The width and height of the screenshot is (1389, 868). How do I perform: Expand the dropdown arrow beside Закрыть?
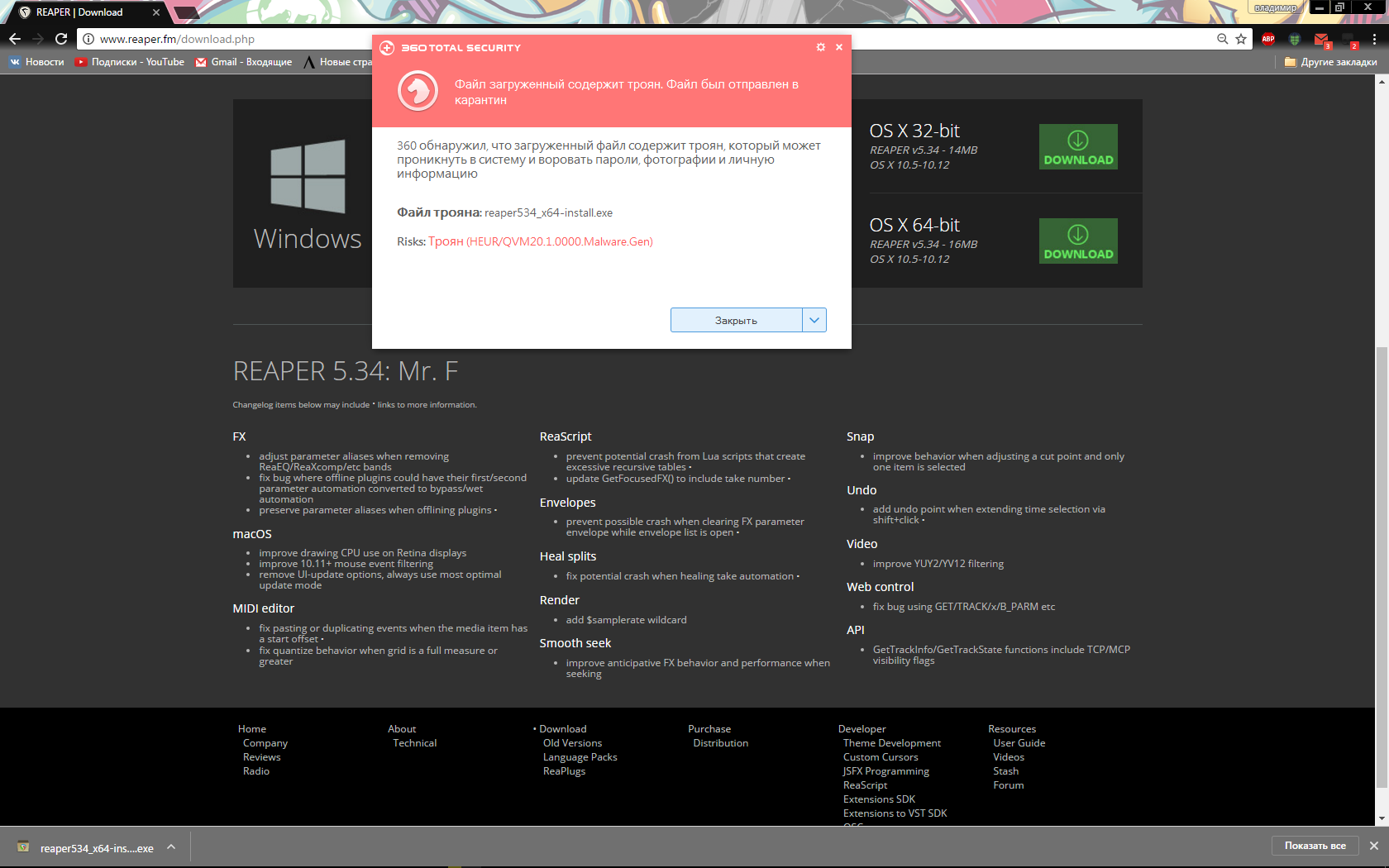tap(814, 320)
